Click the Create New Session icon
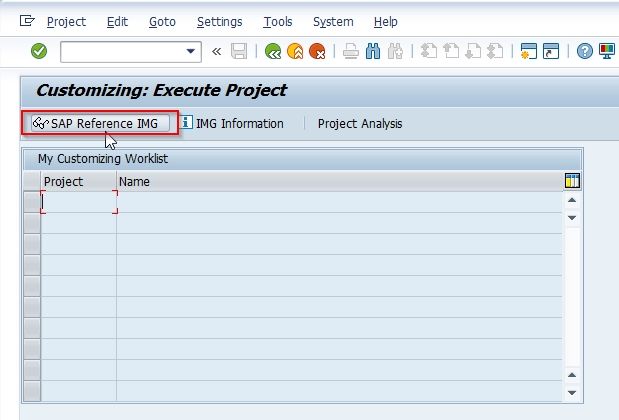The width and height of the screenshot is (619, 420). 529,51
